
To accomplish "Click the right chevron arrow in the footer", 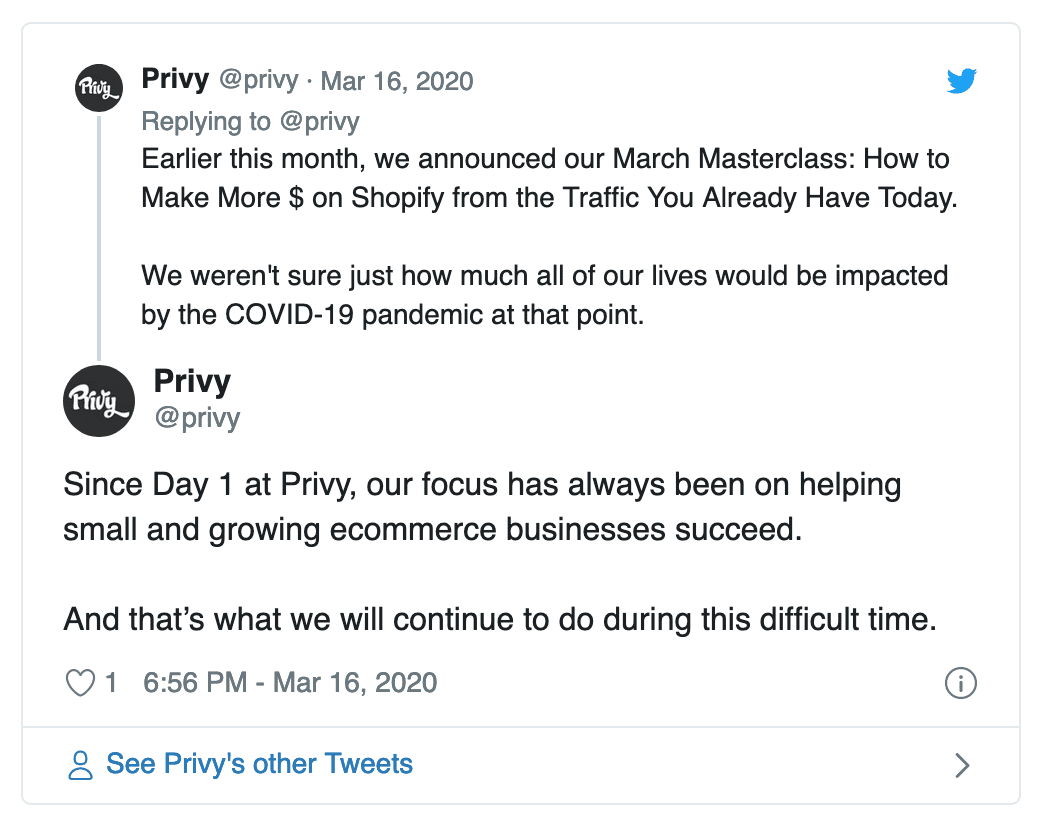I will pyautogui.click(x=962, y=765).
